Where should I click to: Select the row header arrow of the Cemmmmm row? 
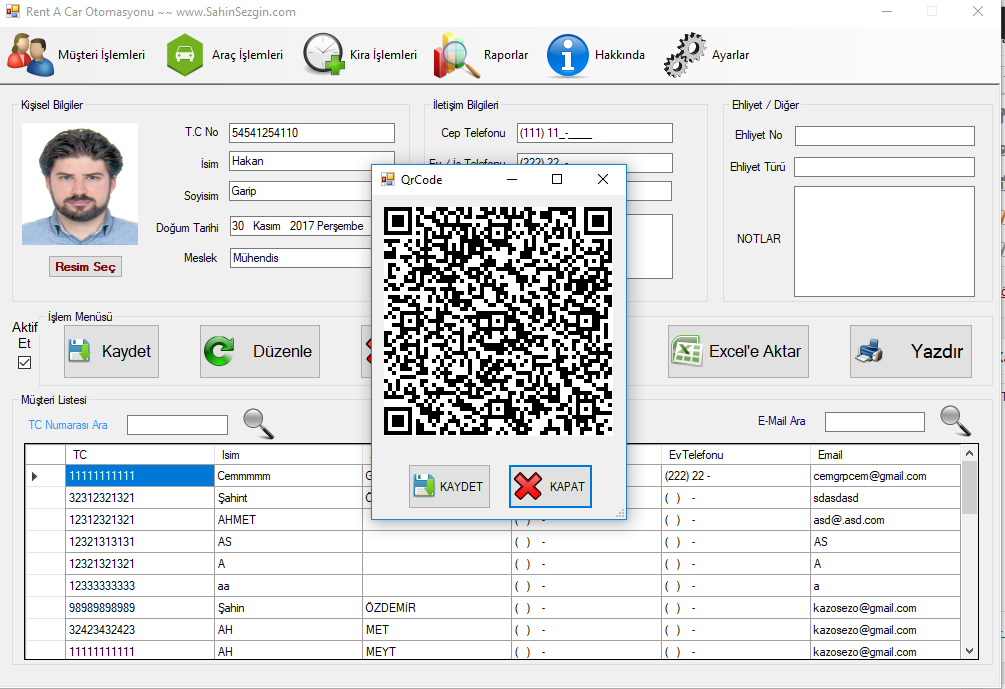click(46, 476)
